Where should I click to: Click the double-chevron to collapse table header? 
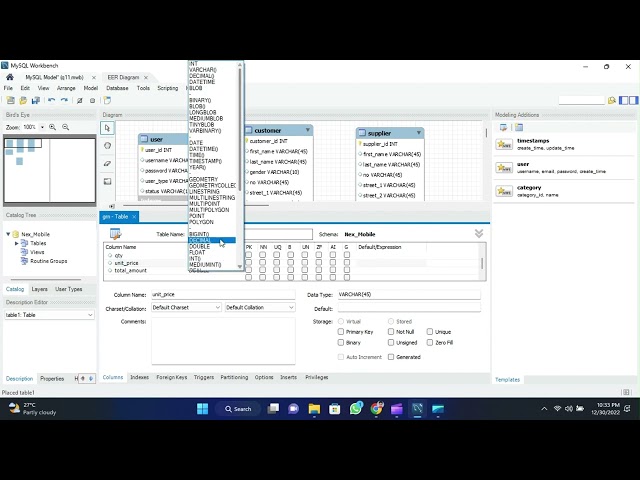point(479,233)
